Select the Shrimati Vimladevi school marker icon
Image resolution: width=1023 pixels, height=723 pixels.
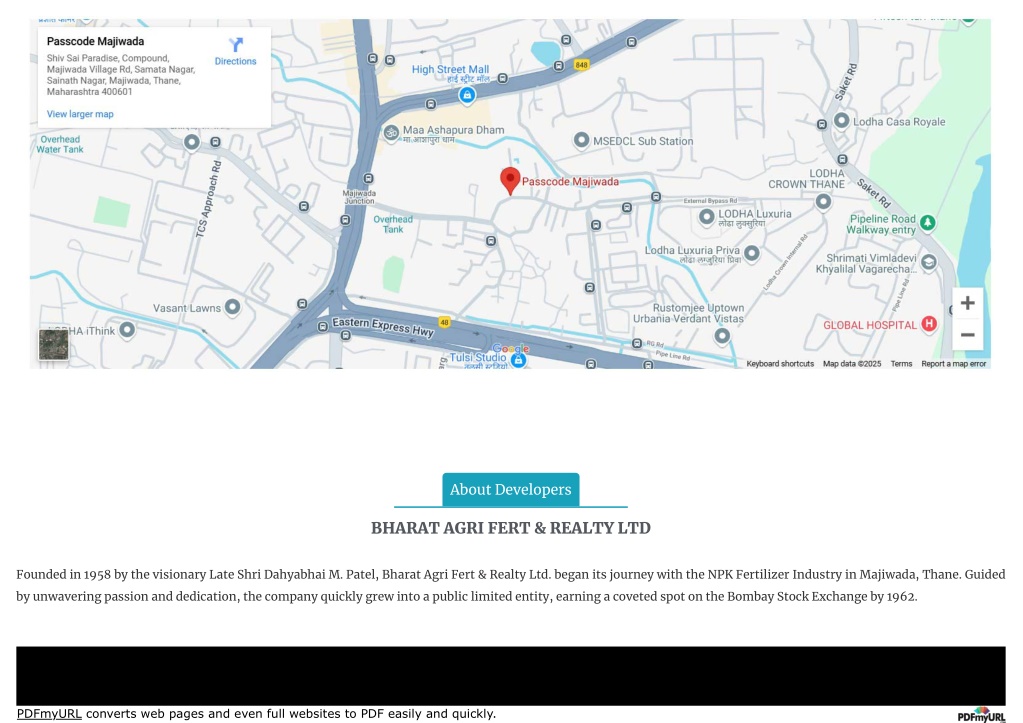click(928, 262)
